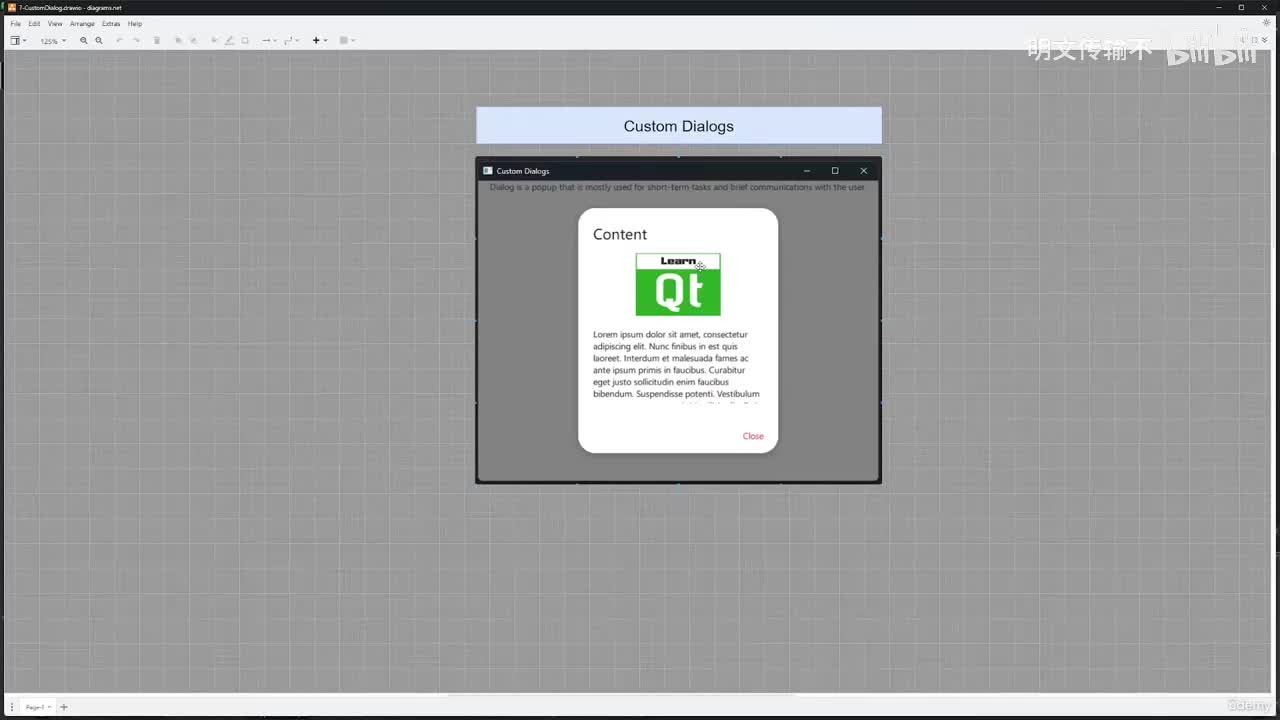Click the Learn Qt logo image

(x=678, y=284)
